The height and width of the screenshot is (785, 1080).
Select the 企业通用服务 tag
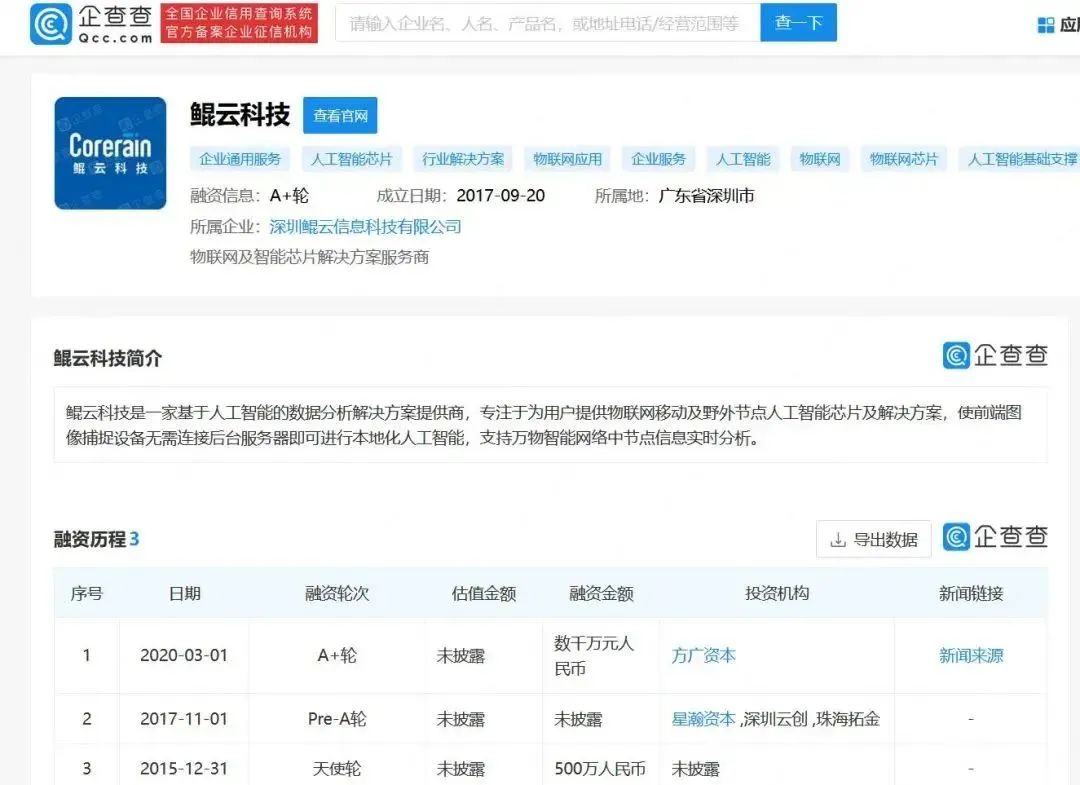click(x=241, y=158)
